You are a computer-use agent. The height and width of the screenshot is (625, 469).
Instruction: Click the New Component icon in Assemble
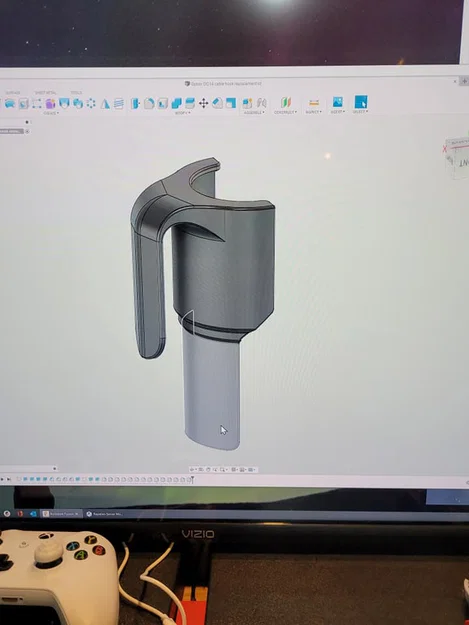point(247,103)
